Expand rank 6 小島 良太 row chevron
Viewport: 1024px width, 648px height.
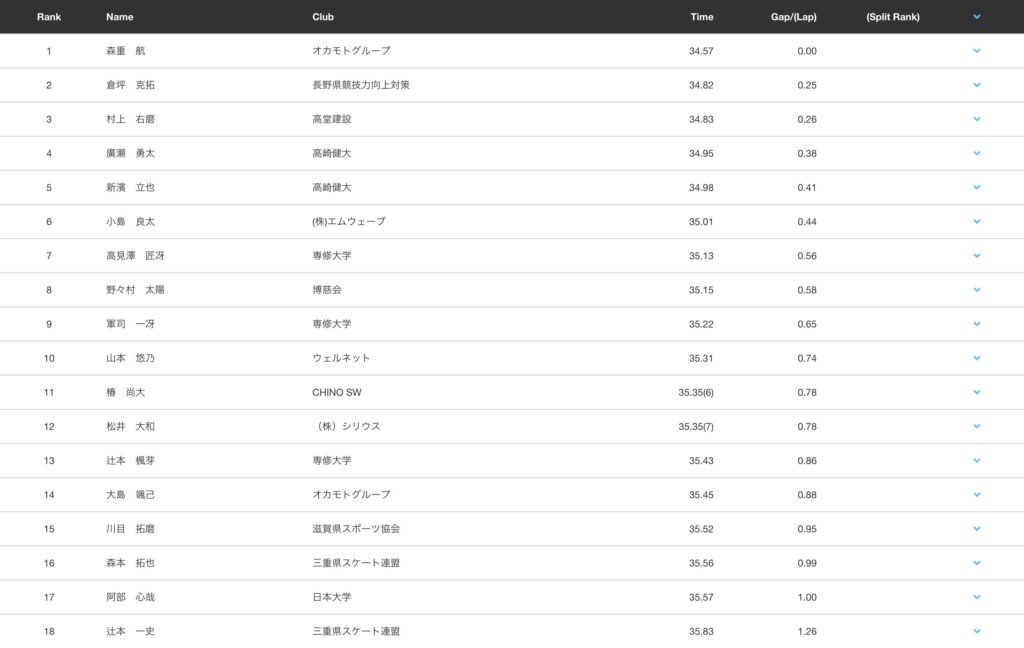(x=976, y=221)
